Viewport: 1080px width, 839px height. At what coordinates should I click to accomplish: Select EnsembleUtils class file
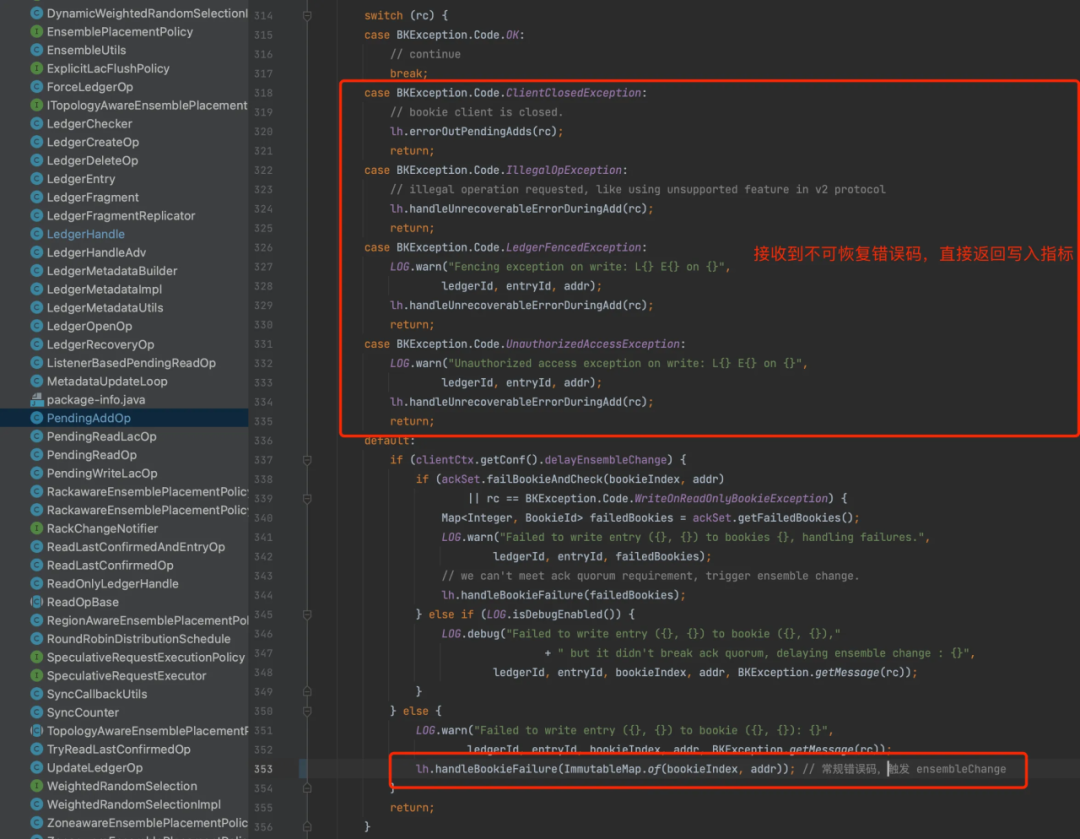[x=86, y=50]
